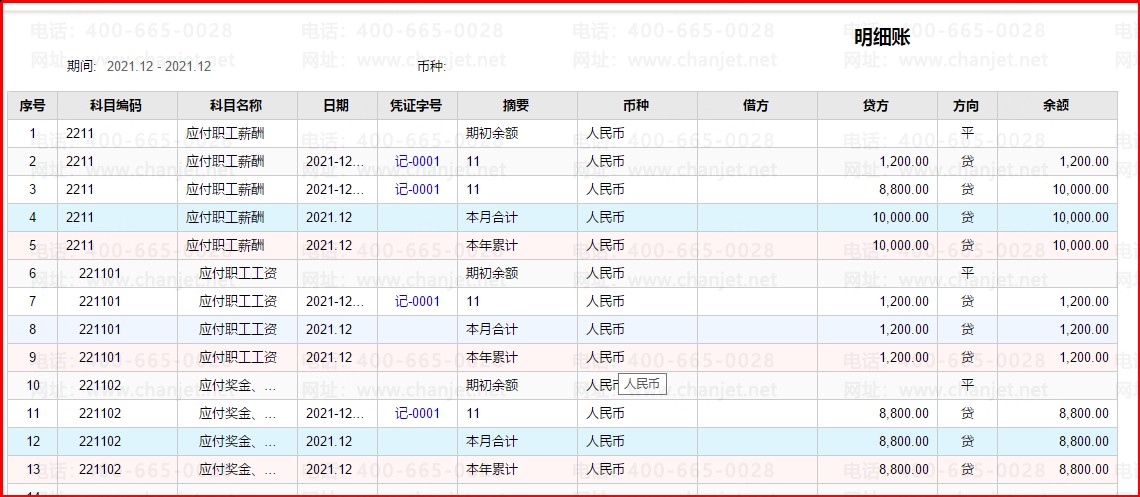1140x497 pixels.
Task: Click the 摘要 column header
Action: [x=516, y=105]
